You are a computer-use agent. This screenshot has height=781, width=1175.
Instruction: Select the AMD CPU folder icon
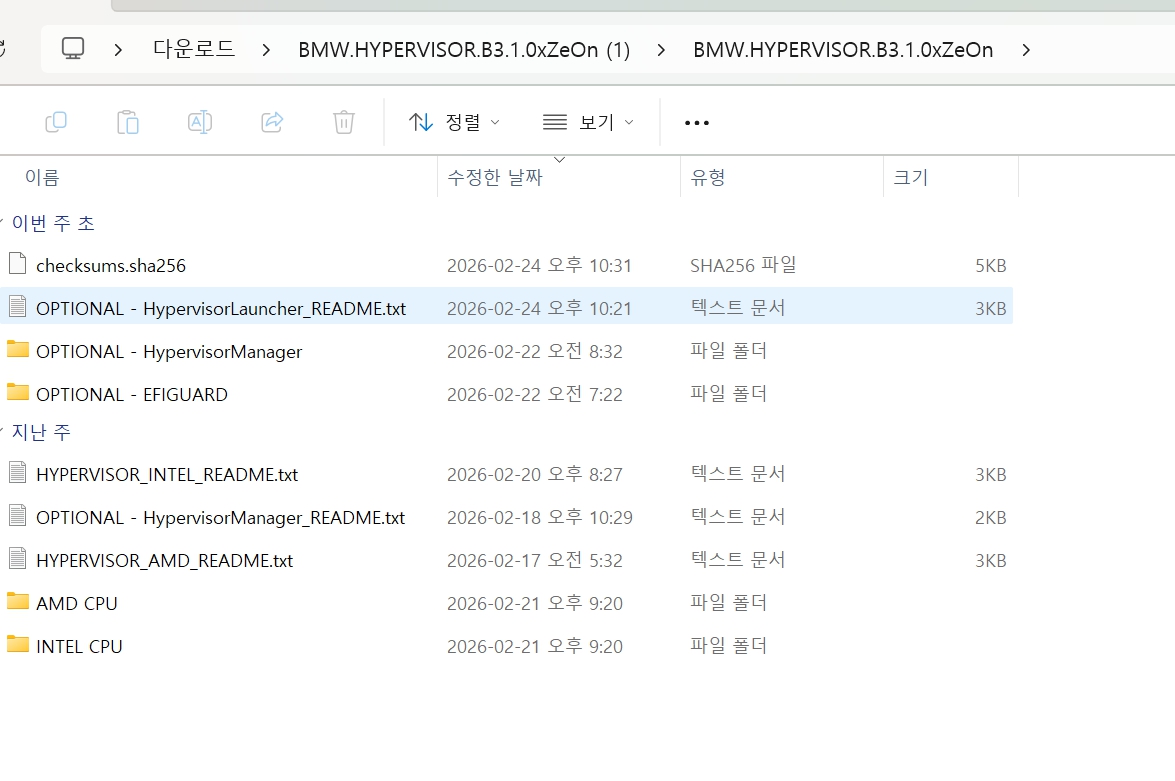tap(18, 602)
